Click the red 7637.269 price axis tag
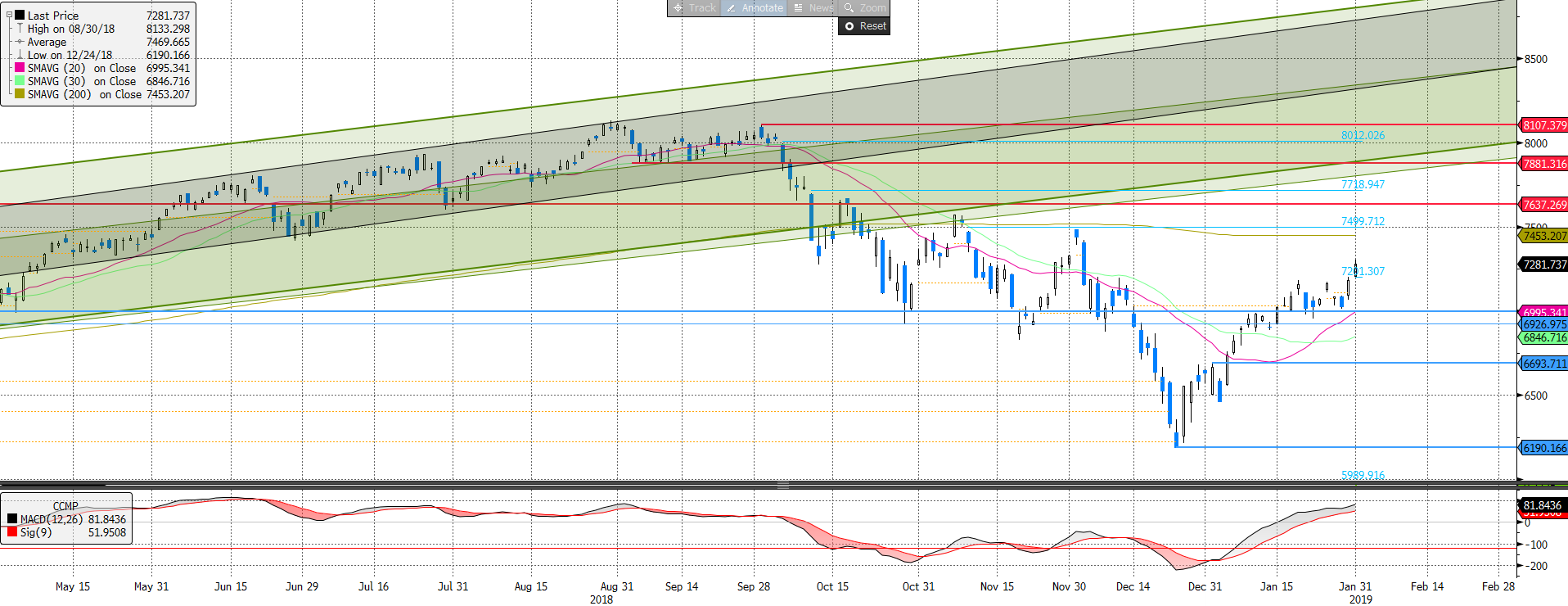This screenshot has height=606, width=1568. [x=1544, y=205]
